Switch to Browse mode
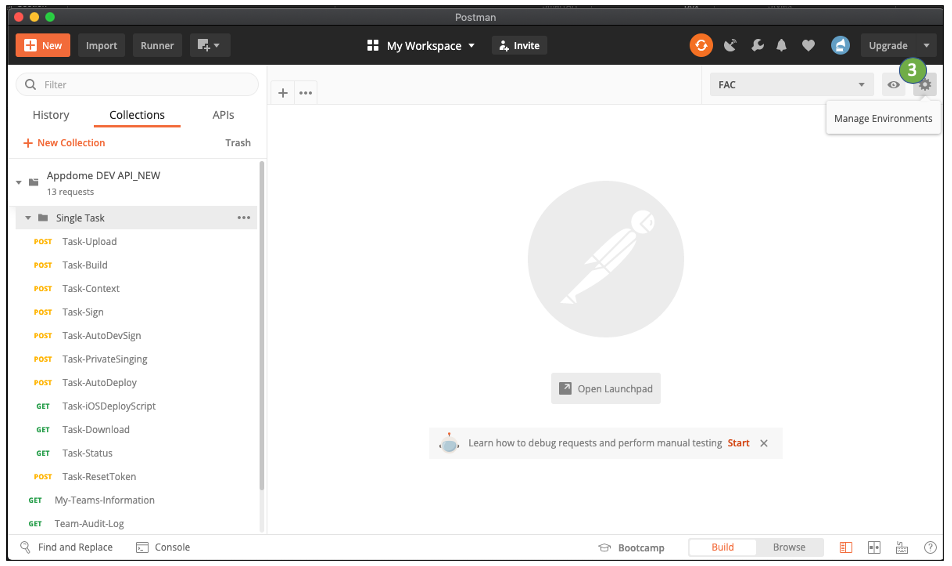Image resolution: width=952 pixels, height=566 pixels. coord(789,547)
